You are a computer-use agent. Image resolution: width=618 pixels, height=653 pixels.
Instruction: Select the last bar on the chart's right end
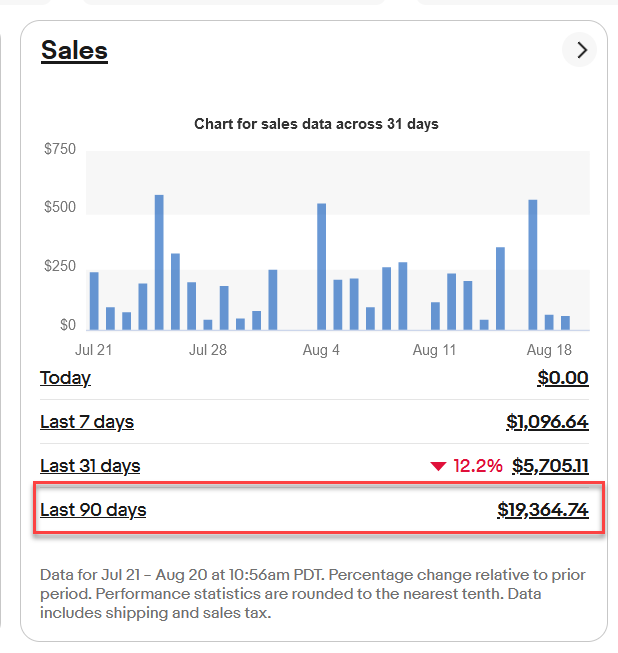(x=565, y=322)
